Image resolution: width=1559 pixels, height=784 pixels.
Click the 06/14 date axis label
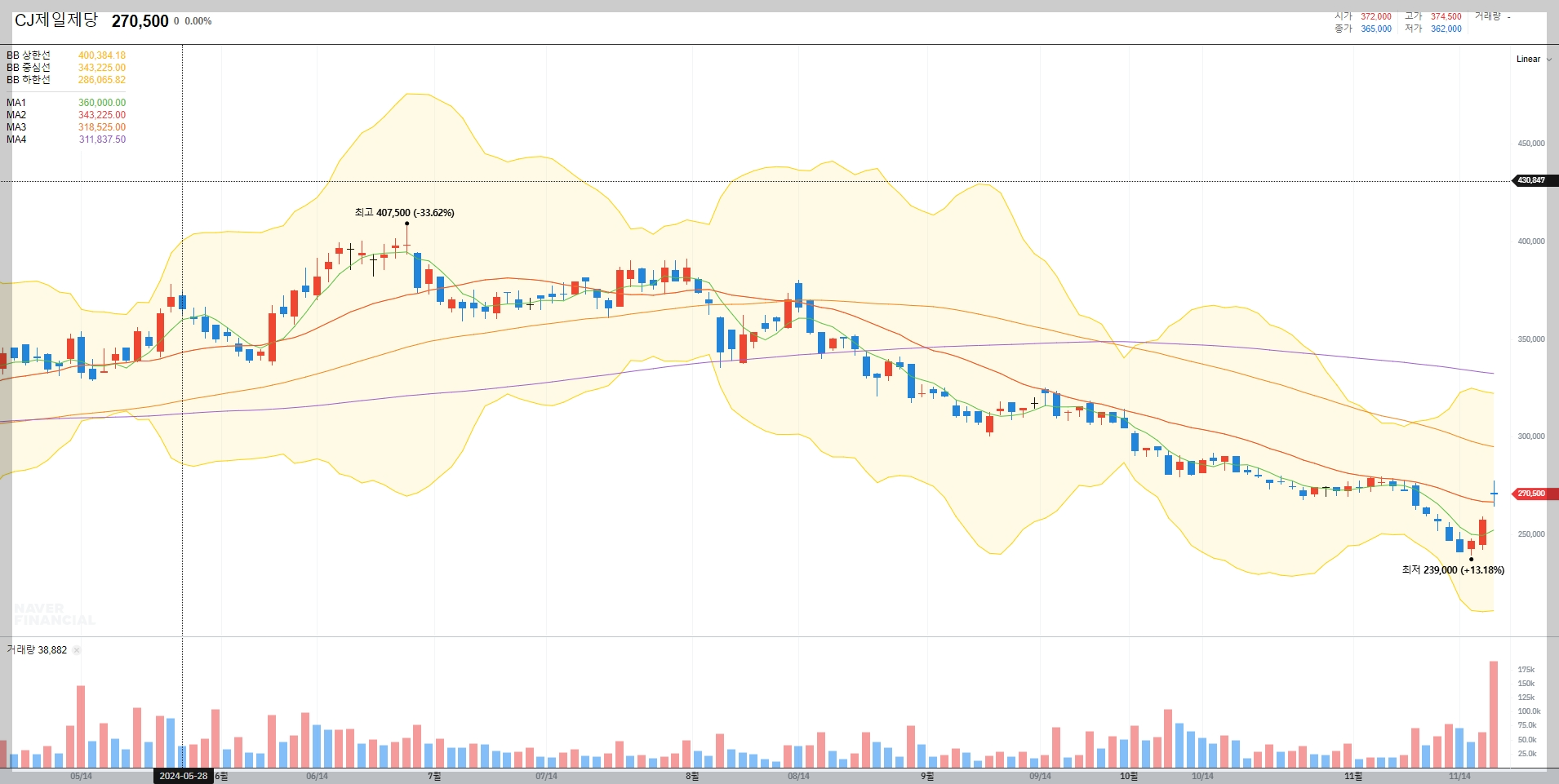click(x=317, y=777)
